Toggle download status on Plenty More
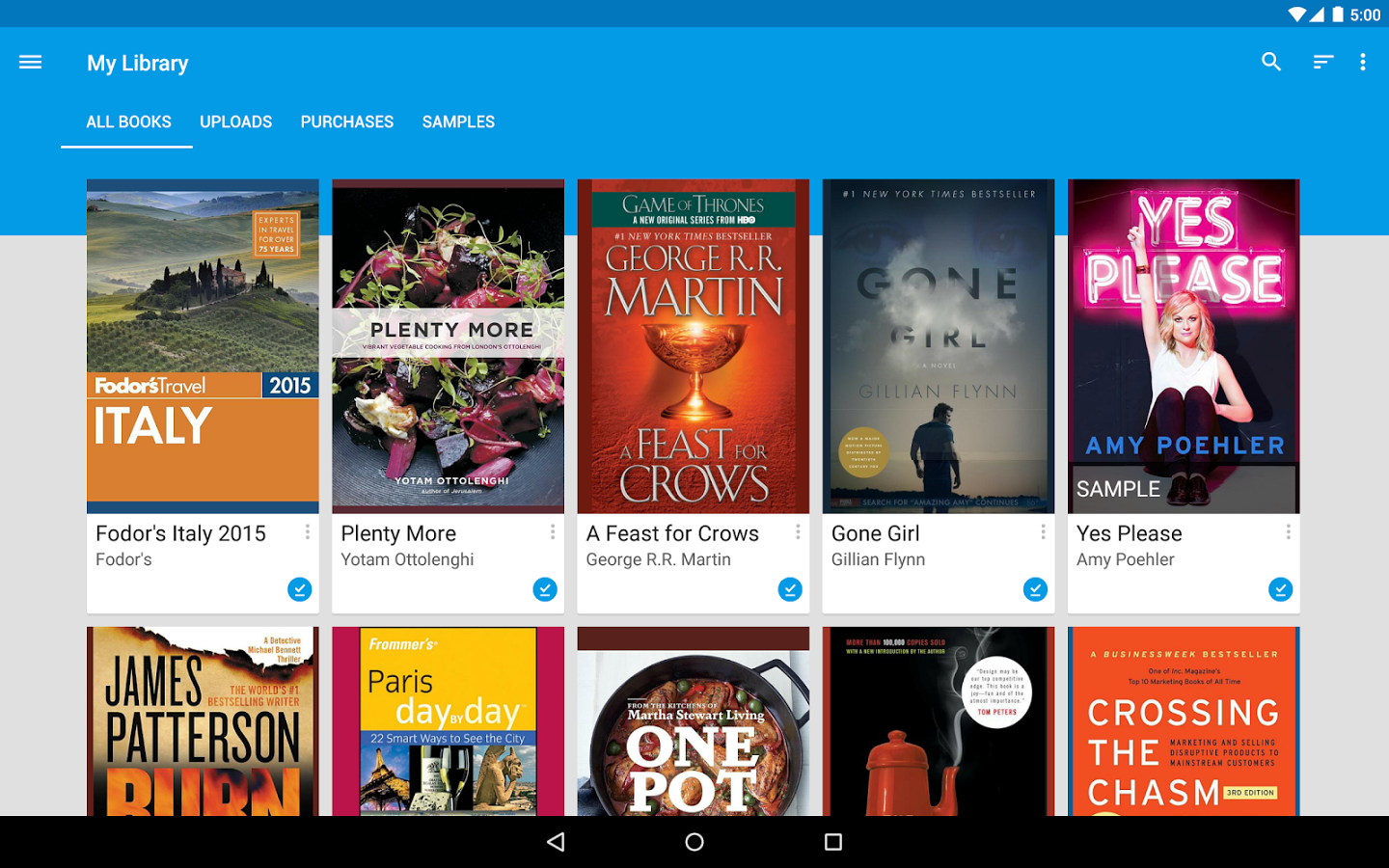The width and height of the screenshot is (1389, 868). coord(545,589)
